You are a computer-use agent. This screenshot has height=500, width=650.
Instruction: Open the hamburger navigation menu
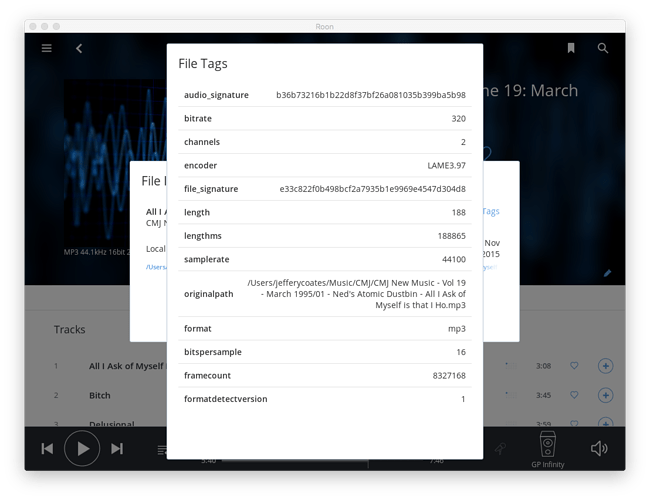point(46,49)
